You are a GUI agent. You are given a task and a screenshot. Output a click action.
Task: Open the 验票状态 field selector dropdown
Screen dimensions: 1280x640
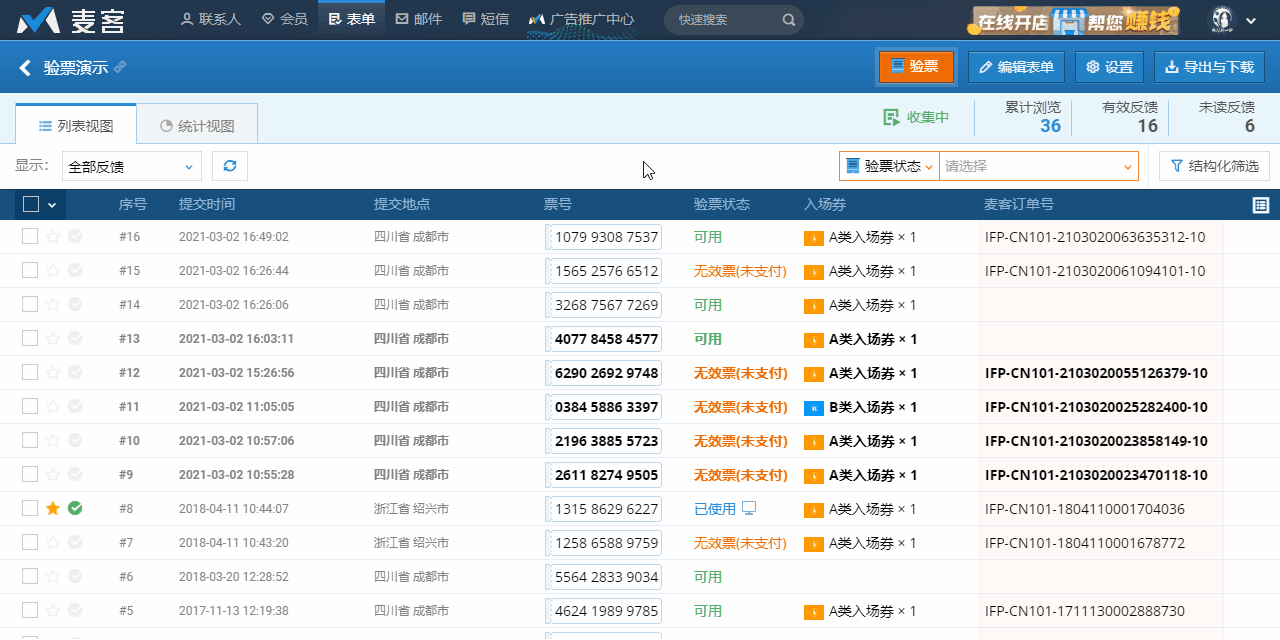(x=889, y=166)
